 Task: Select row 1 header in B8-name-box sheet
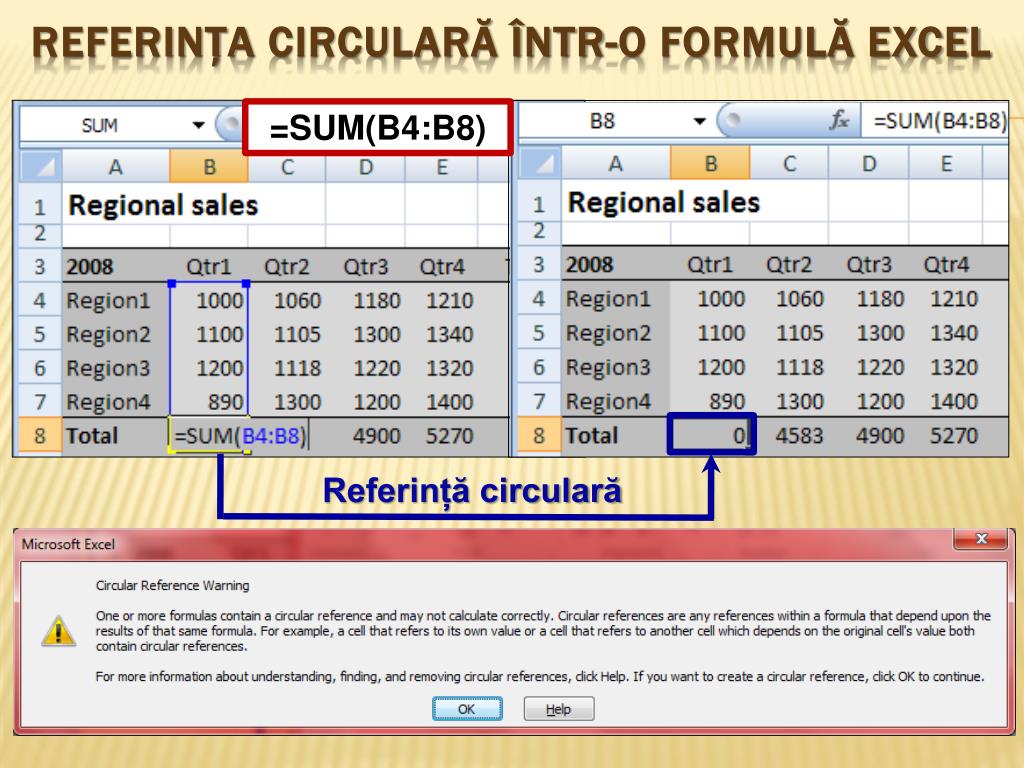coord(539,203)
